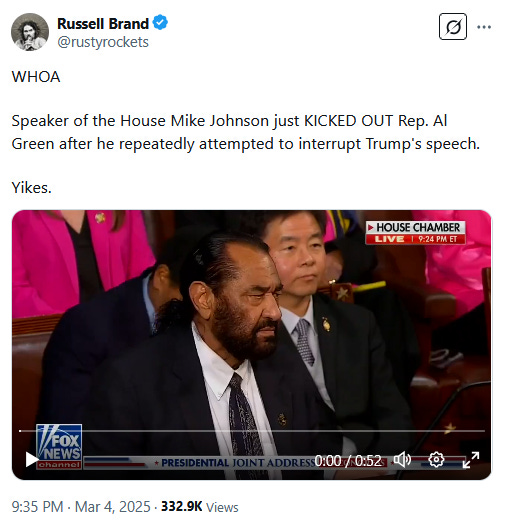Click the blue verified checkmark badge
The width and height of the screenshot is (505, 520).
[160, 23]
